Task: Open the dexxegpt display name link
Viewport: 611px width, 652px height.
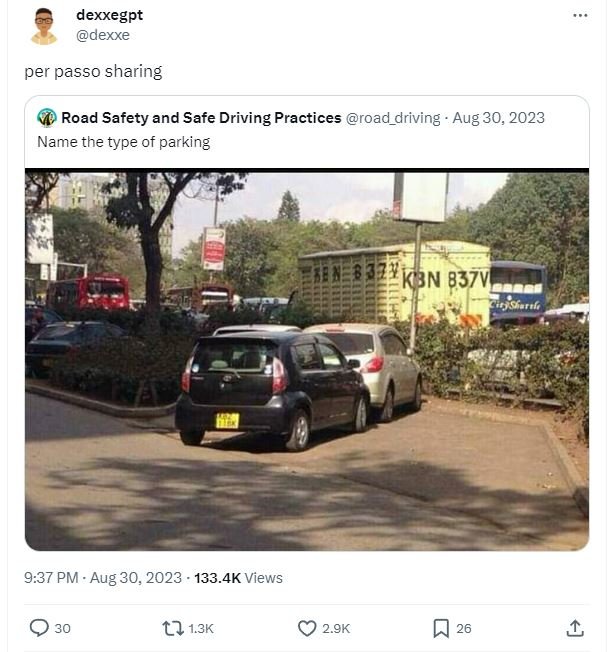Action: 110,16
